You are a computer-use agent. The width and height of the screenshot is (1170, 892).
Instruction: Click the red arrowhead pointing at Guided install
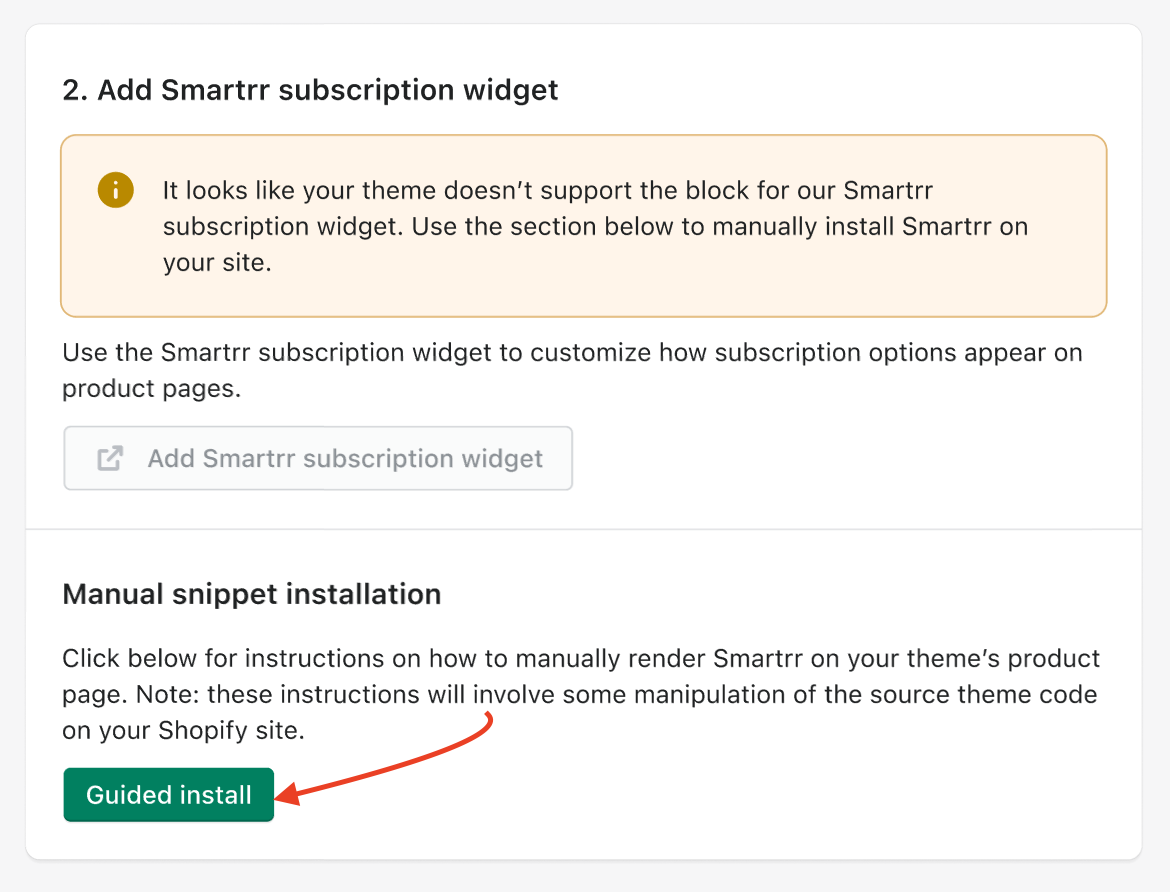287,795
